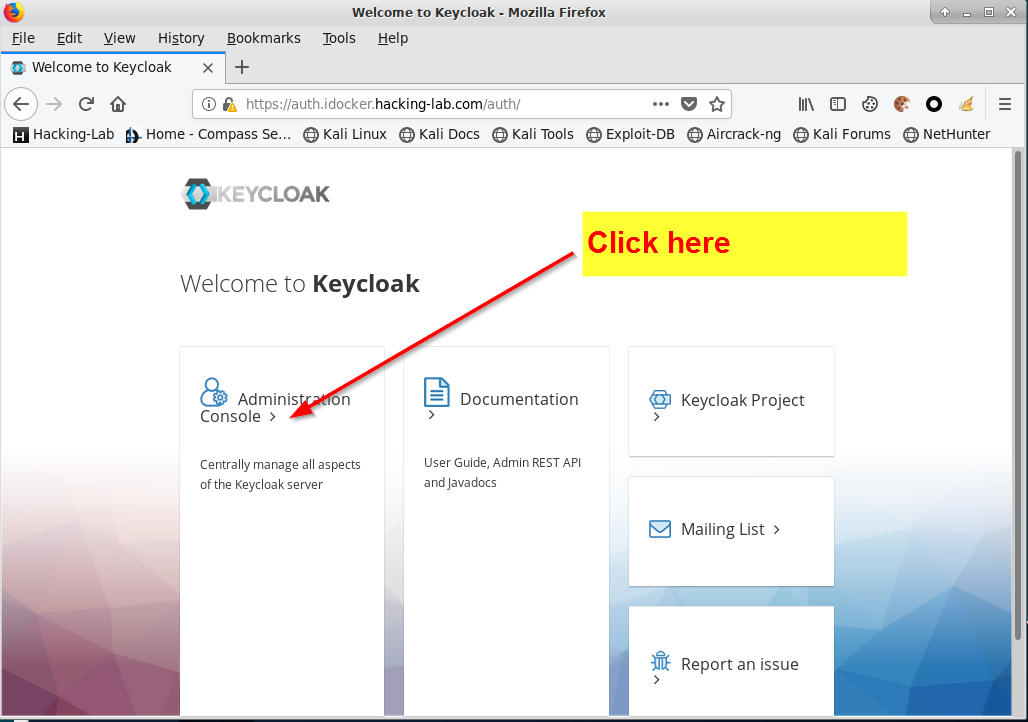Screen dimensions: 1028x722
Task: Open the Edit menu
Action: 69,38
